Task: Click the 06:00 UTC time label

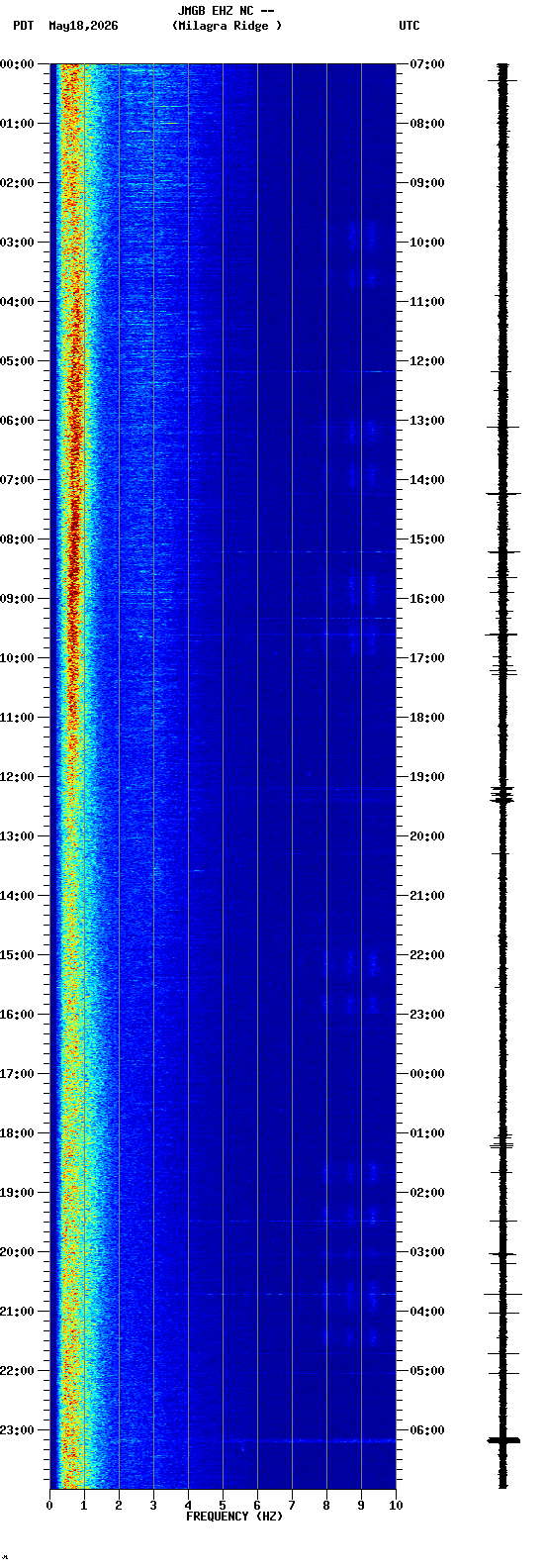Action: click(427, 1430)
